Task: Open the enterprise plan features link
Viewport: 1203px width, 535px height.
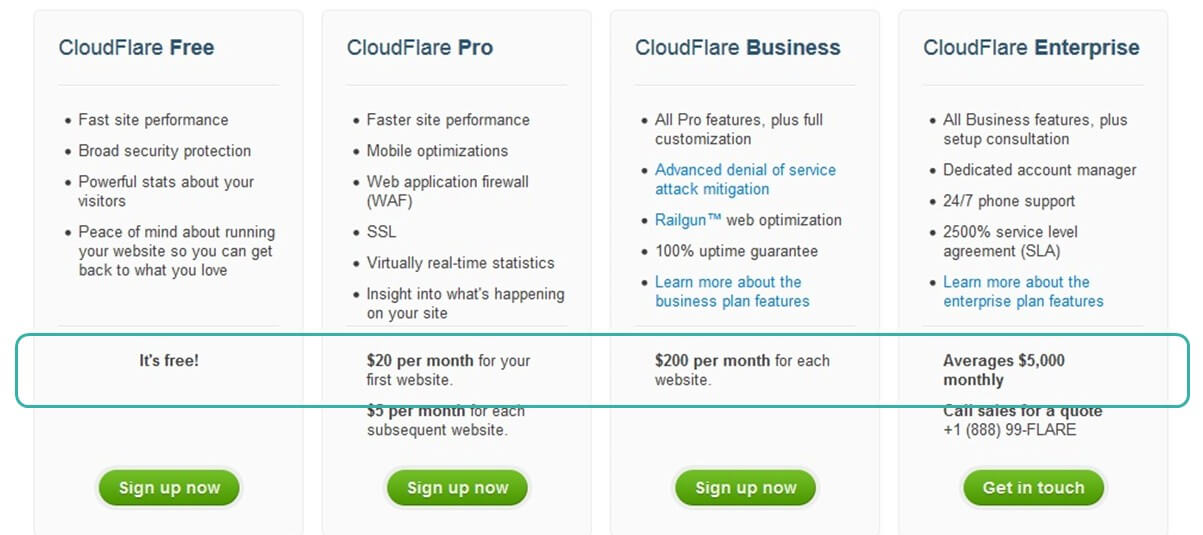Action: [x=1022, y=291]
